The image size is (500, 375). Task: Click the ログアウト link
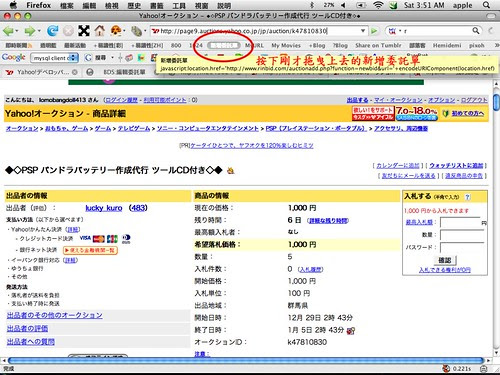(474, 100)
